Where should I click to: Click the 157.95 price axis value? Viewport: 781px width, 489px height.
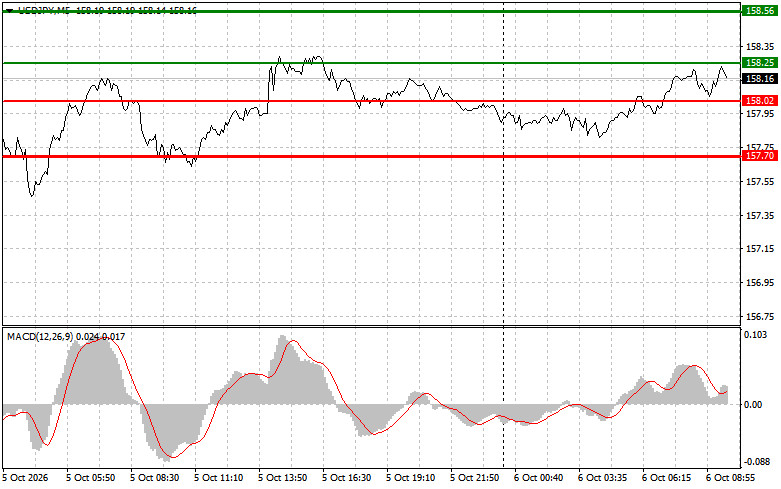point(760,114)
